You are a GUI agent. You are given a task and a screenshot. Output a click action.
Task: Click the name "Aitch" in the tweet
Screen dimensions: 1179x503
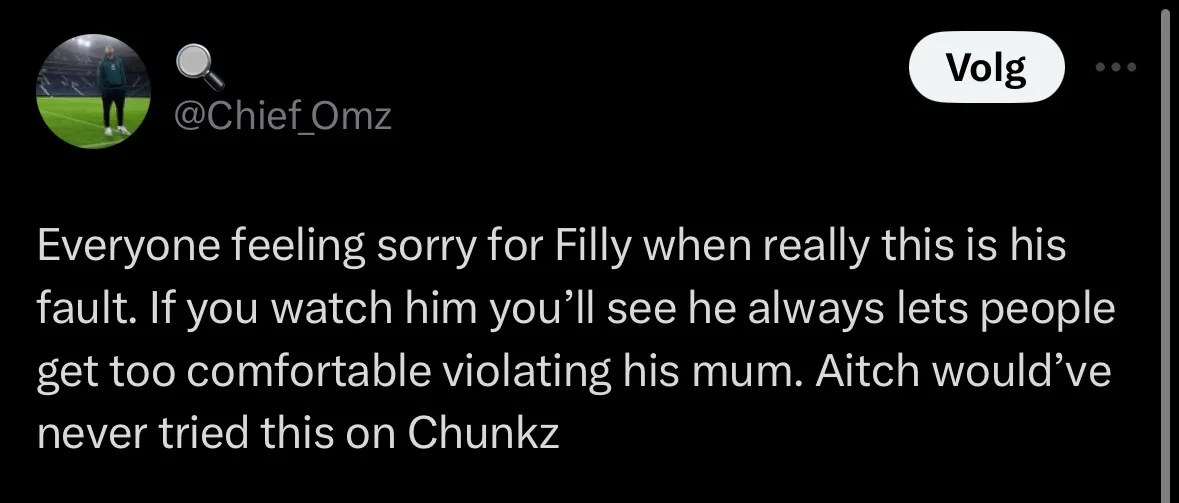pyautogui.click(x=856, y=370)
